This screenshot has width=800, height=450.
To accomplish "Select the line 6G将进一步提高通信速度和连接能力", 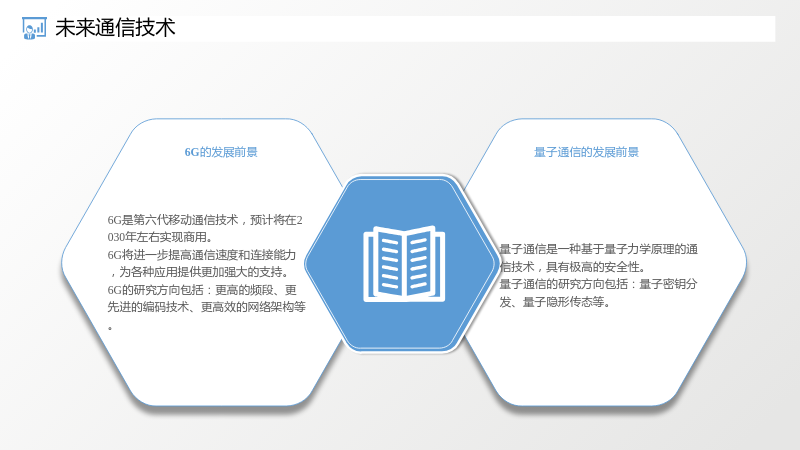I will tap(202, 255).
